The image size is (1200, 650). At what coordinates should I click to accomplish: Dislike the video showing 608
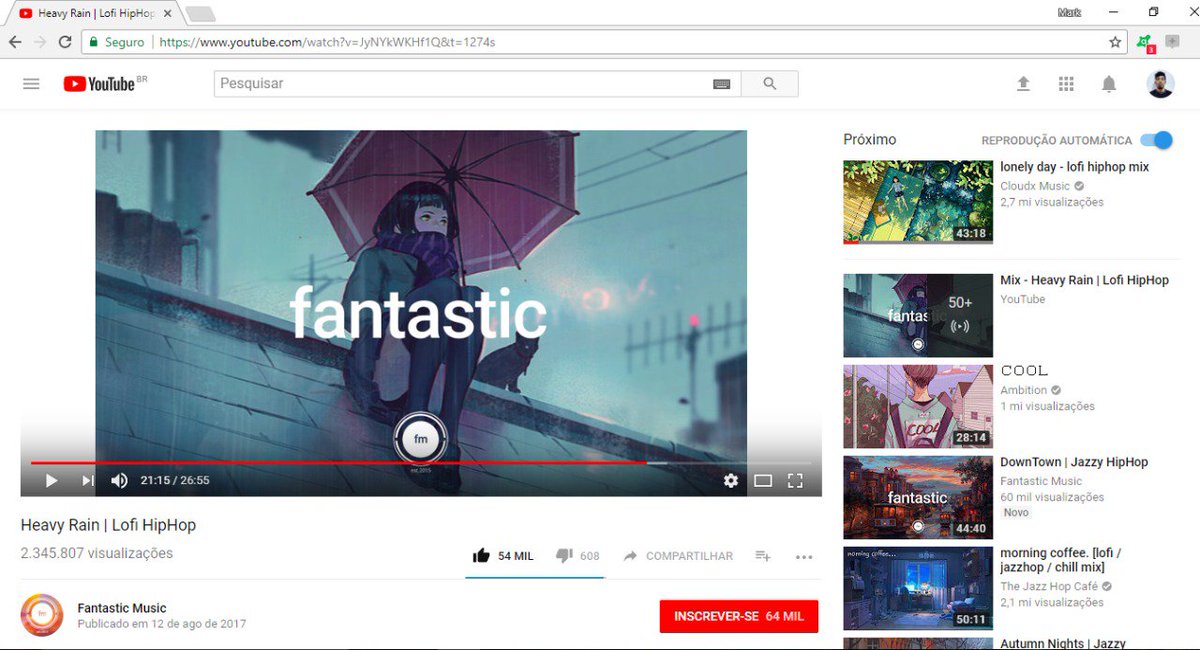pyautogui.click(x=577, y=556)
